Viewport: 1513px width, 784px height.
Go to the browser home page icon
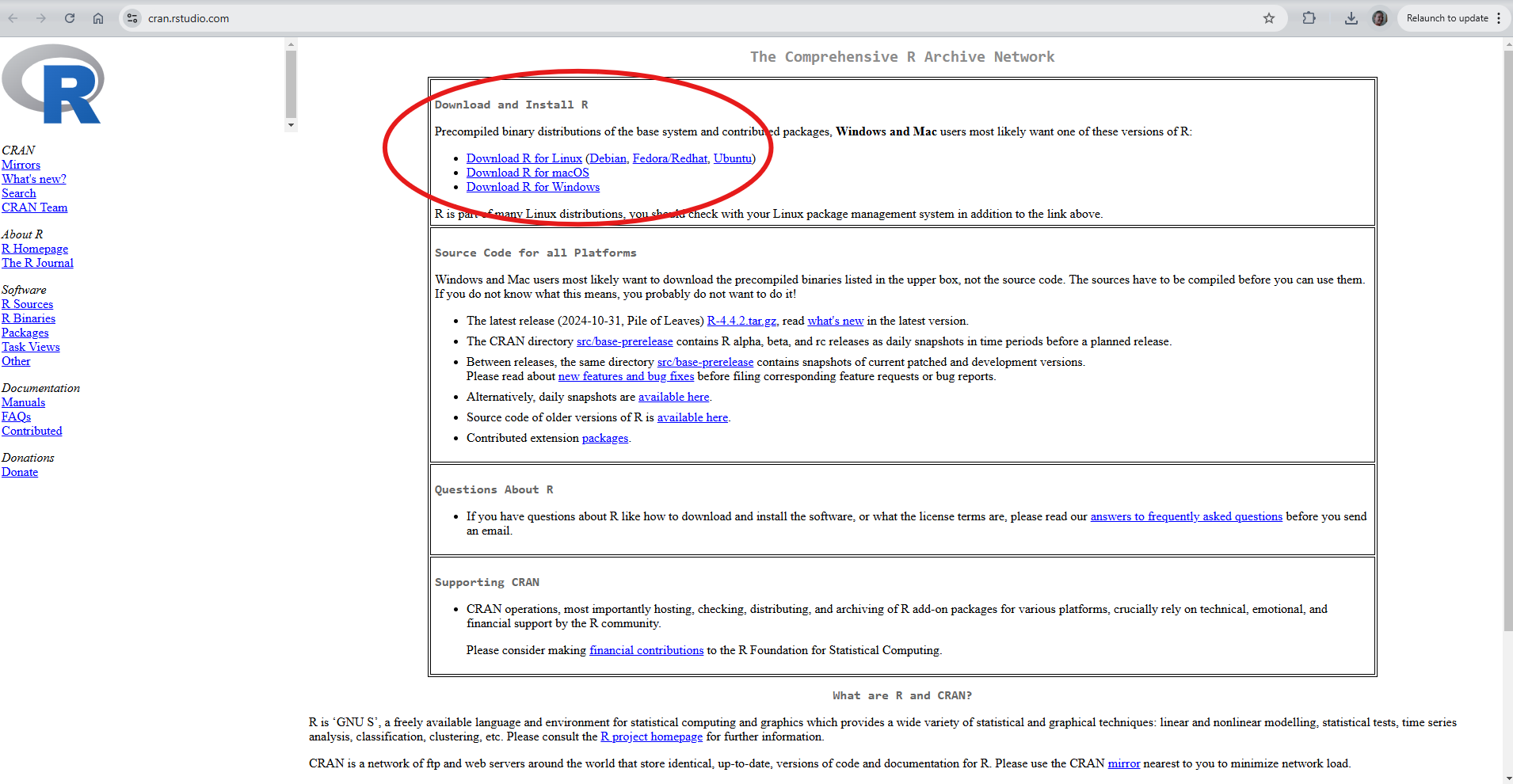98,18
